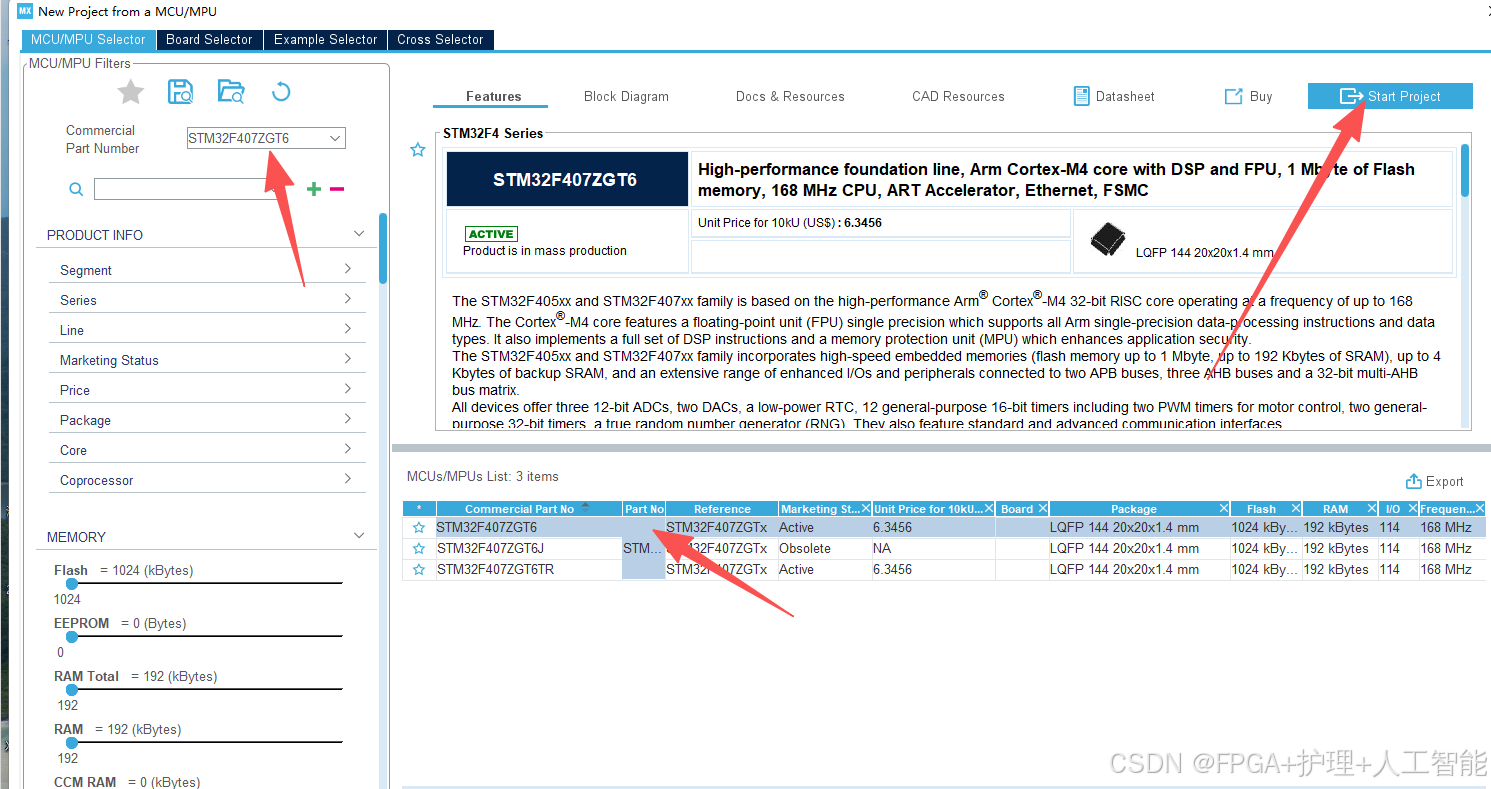The image size is (1491, 789).
Task: Open the Commercial Part Number dropdown
Action: [x=335, y=138]
